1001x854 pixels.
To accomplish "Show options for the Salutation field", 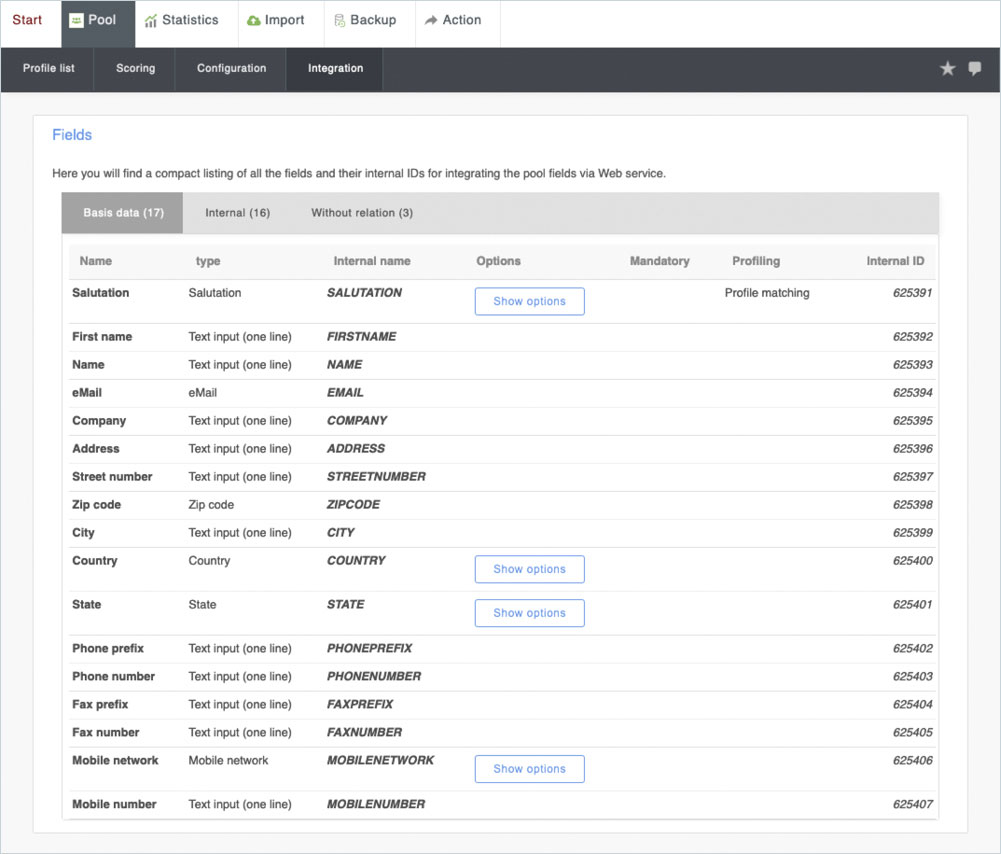I will (x=529, y=301).
